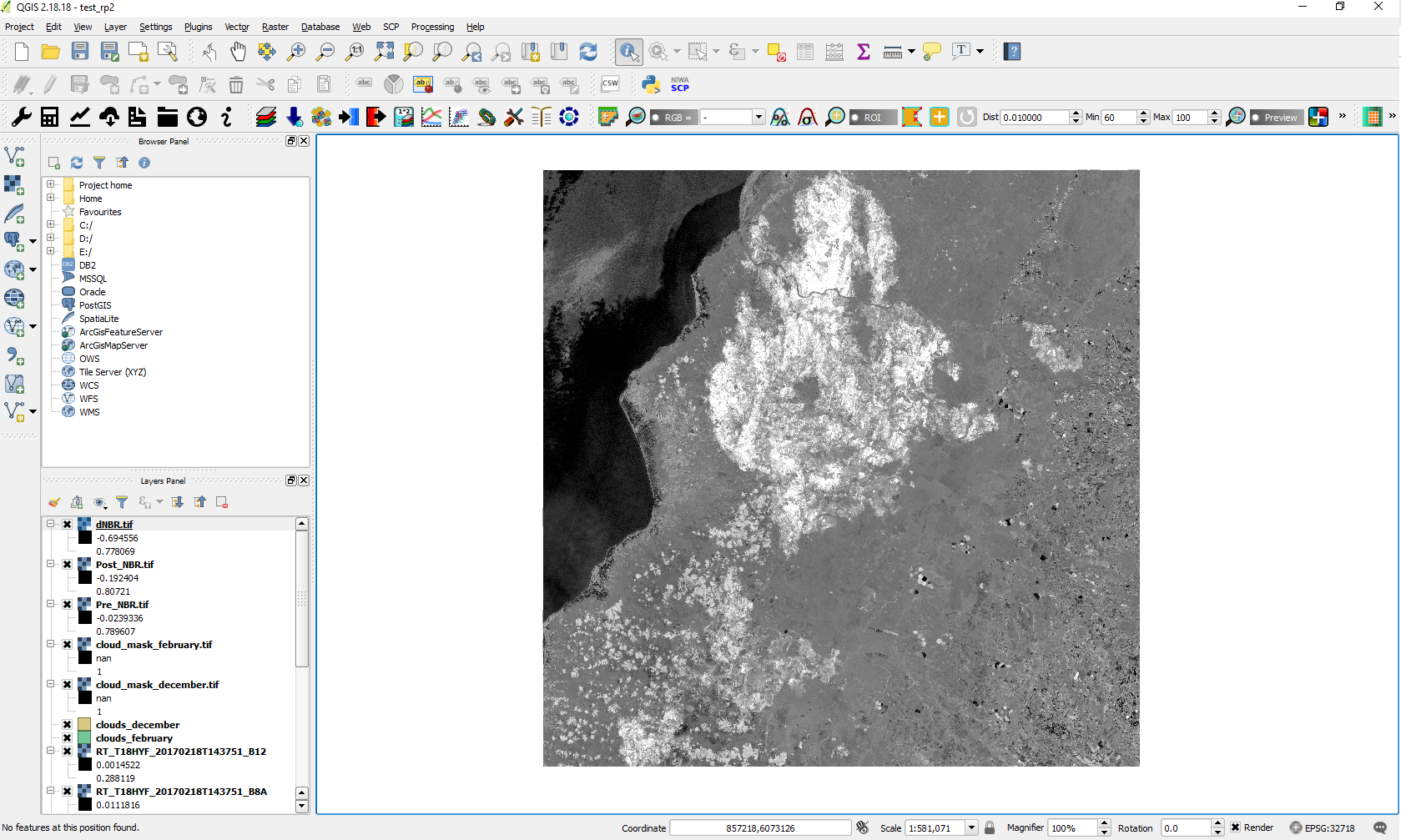The width and height of the screenshot is (1401, 840).
Task: Open the Processing menu
Action: pyautogui.click(x=432, y=27)
